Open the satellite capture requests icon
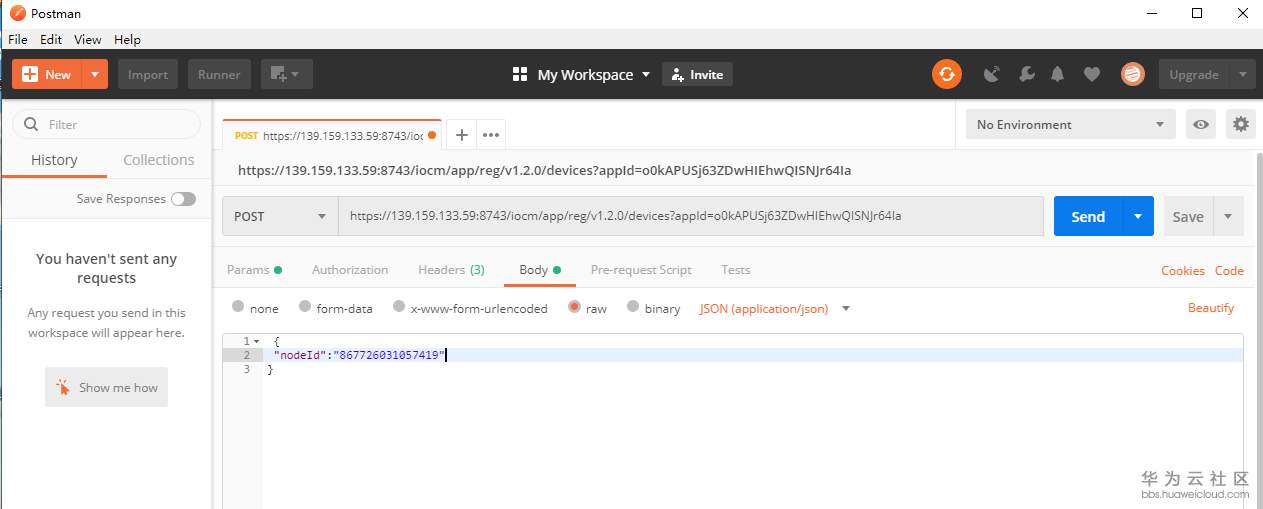Screen dimensions: 1263x509 [992, 74]
